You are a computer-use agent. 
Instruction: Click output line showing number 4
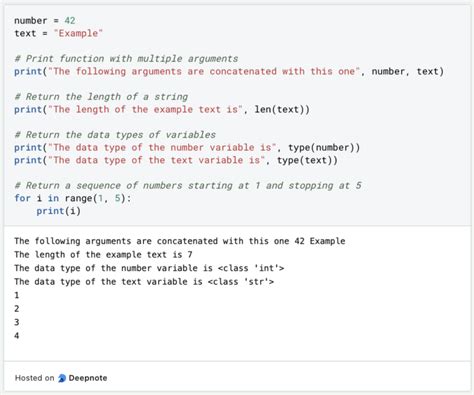17,336
